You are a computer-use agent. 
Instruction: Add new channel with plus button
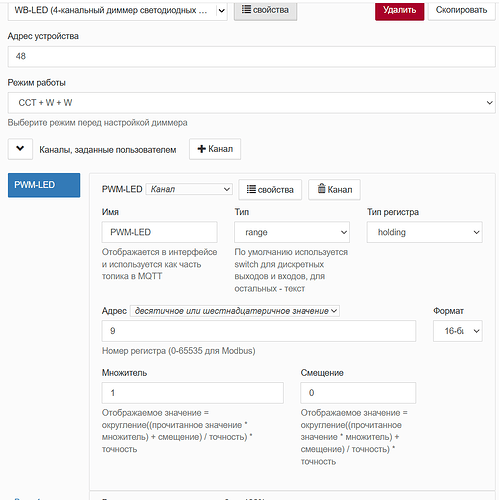[x=215, y=149]
